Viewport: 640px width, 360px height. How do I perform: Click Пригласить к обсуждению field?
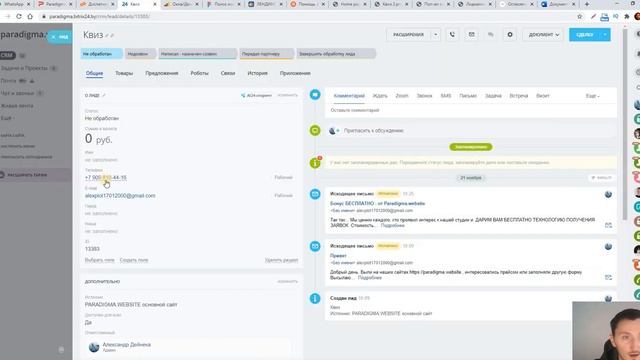[471, 131]
